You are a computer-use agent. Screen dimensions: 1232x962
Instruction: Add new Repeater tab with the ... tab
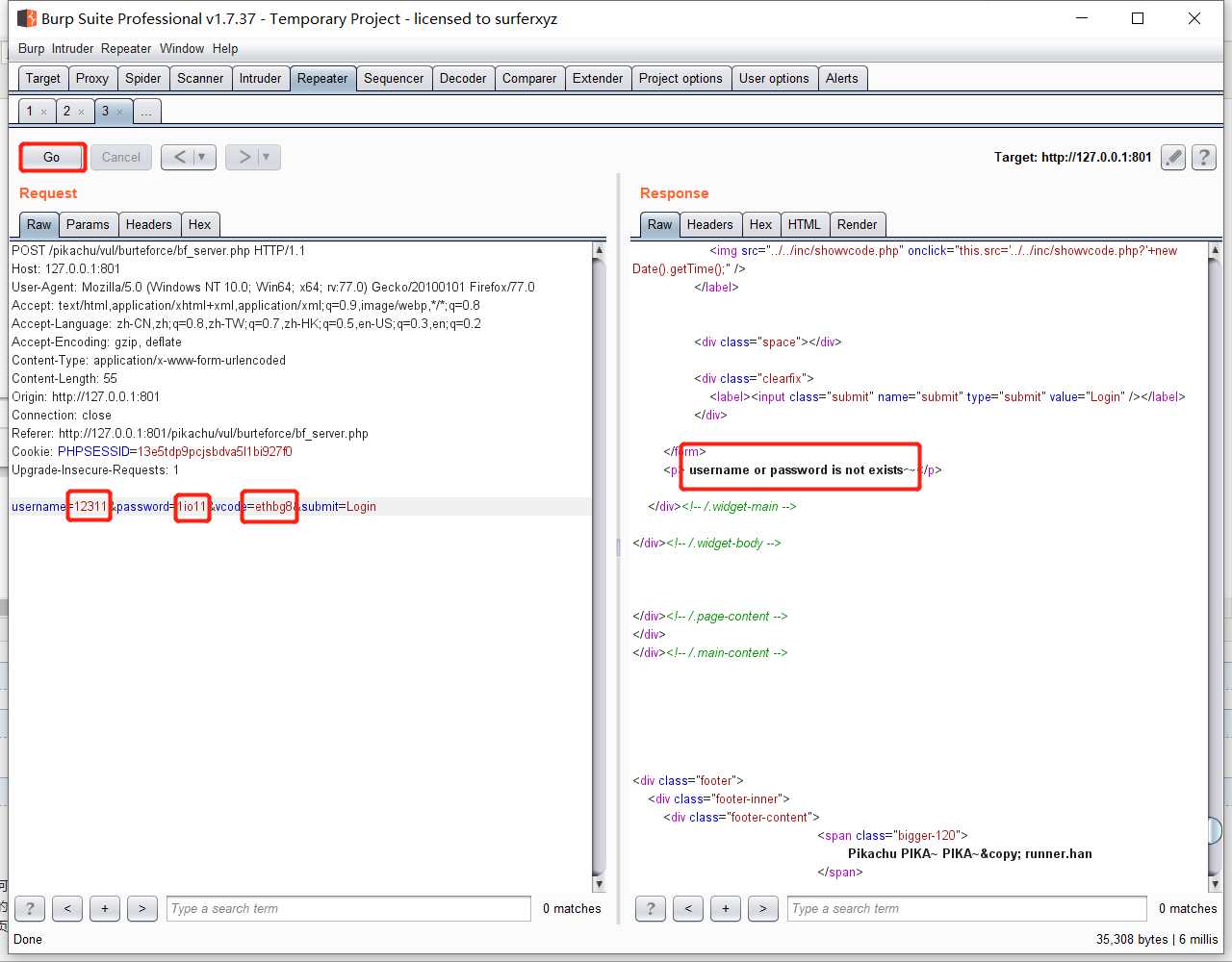(x=146, y=112)
